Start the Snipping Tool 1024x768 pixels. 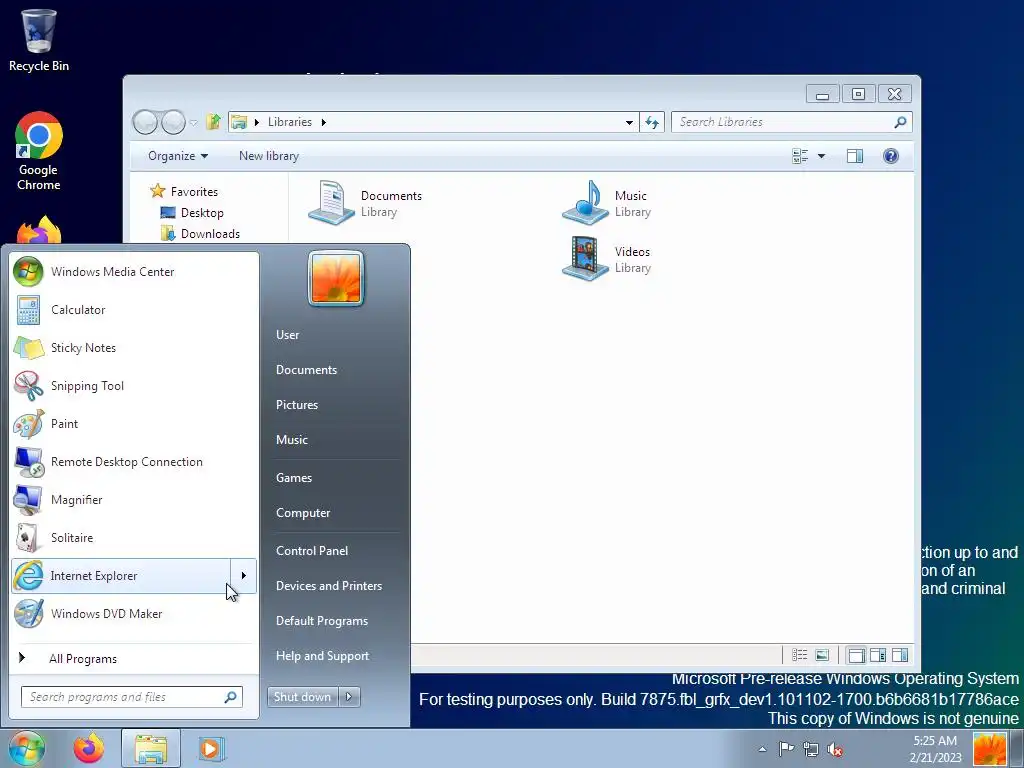pos(134,385)
